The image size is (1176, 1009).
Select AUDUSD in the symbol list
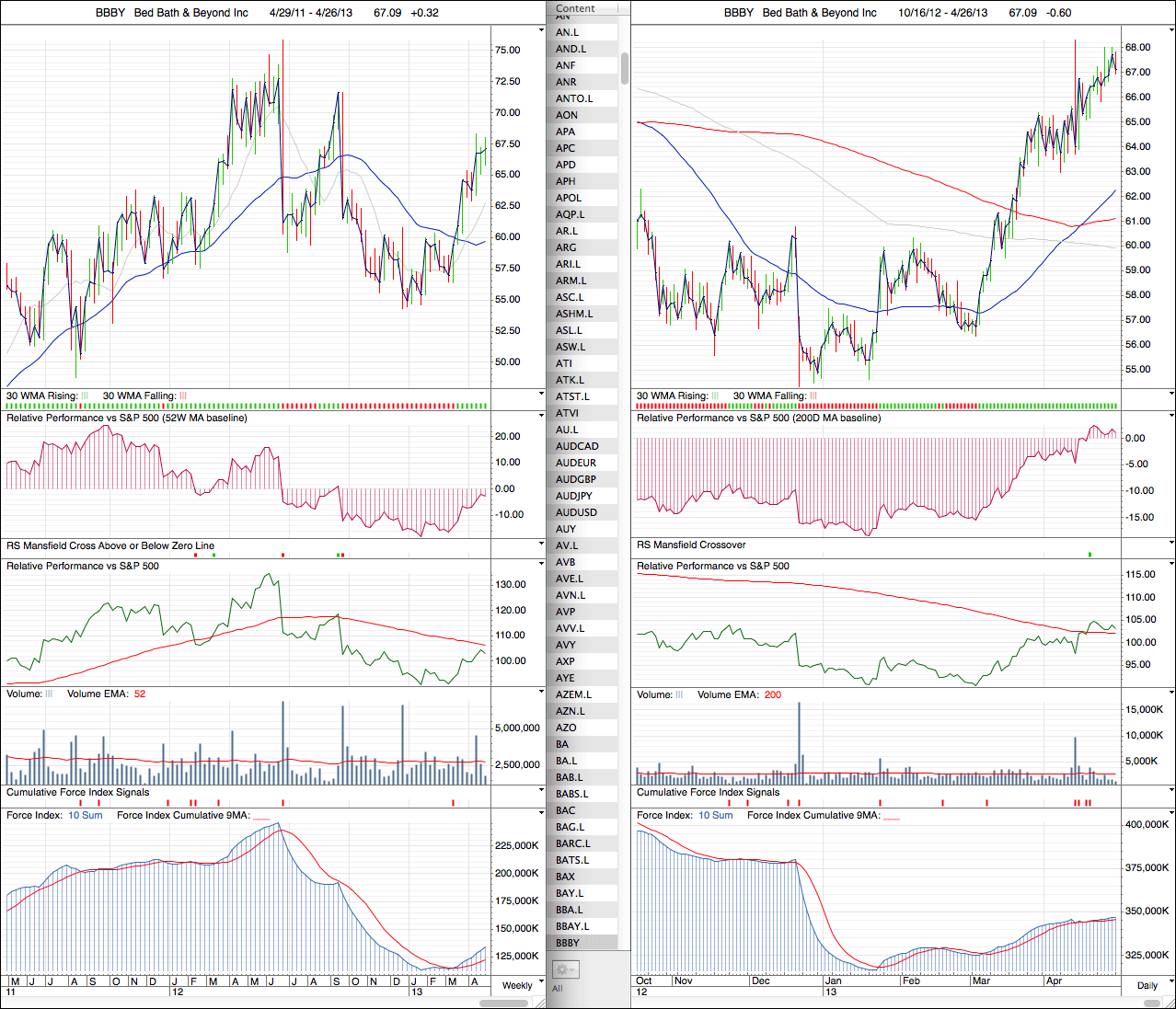(576, 512)
